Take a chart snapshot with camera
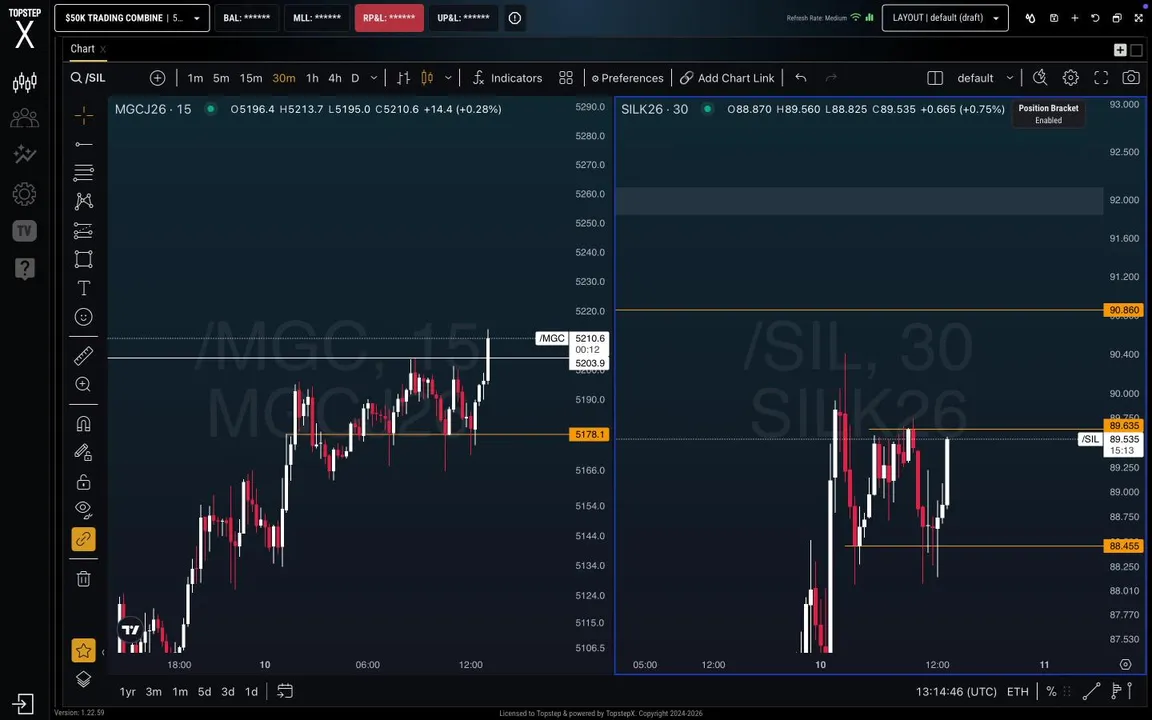 [x=1131, y=78]
